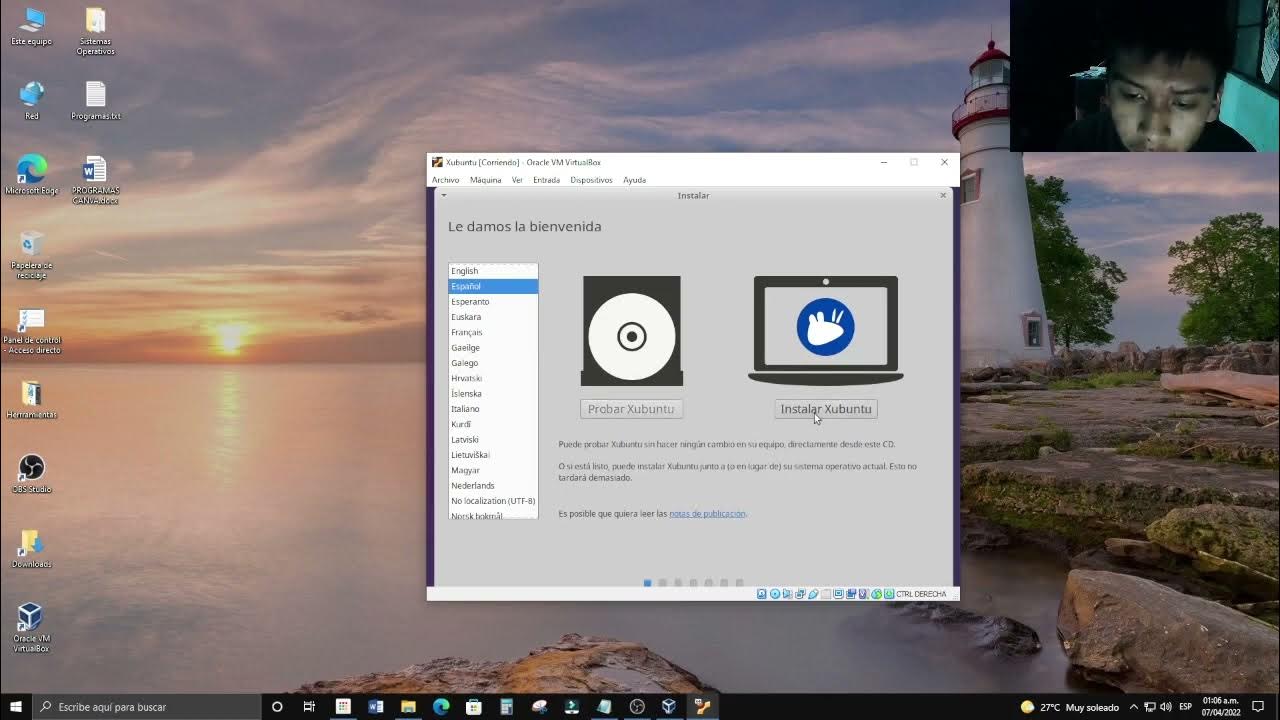Open VirtualBox Manager from the taskbar

point(669,707)
